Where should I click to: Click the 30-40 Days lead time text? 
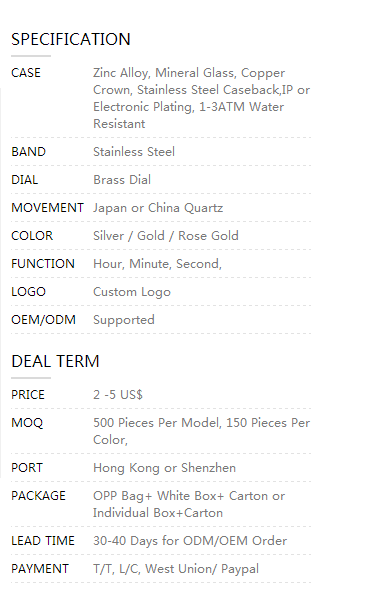click(190, 541)
